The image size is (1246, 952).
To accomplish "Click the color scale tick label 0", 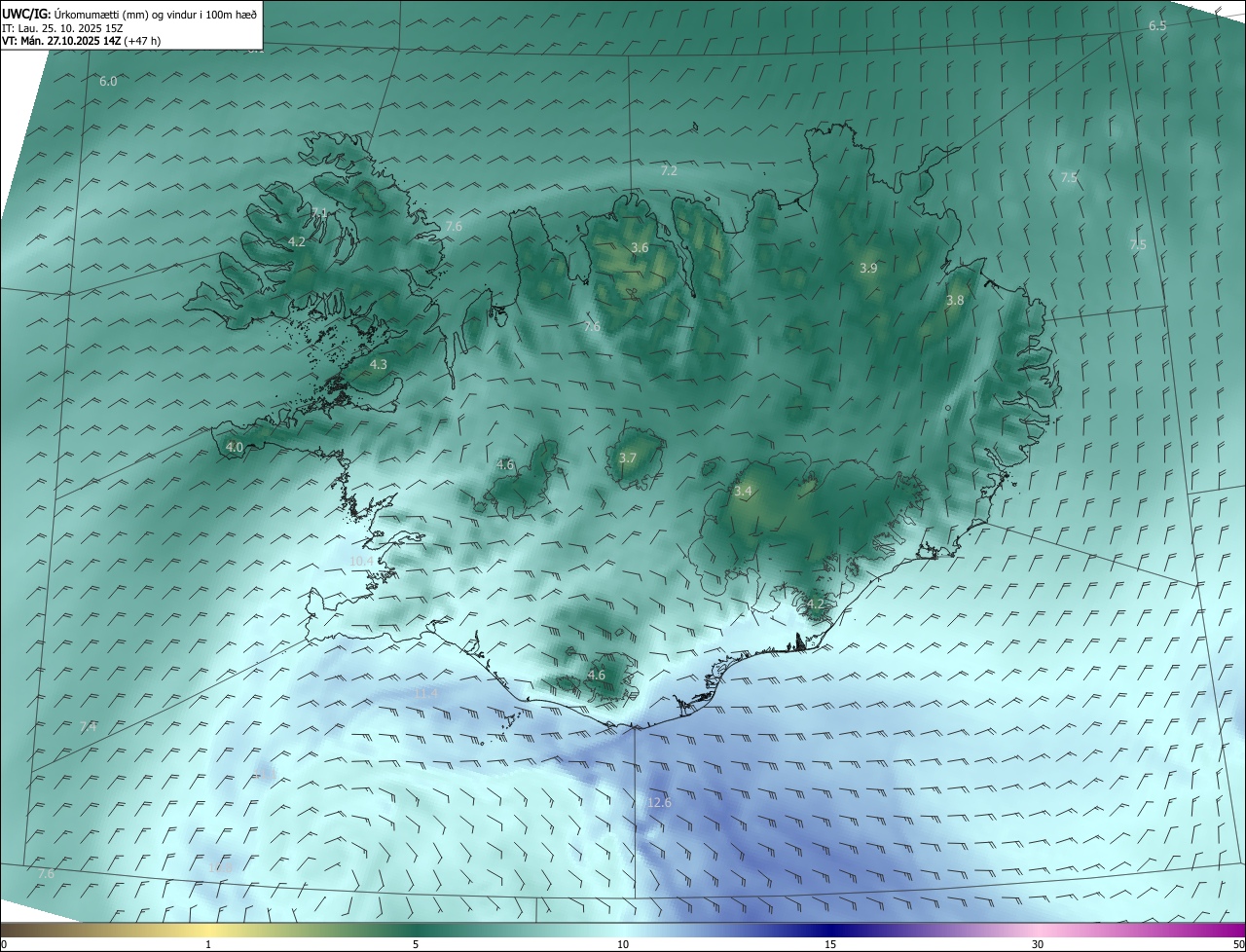I will coord(4,945).
